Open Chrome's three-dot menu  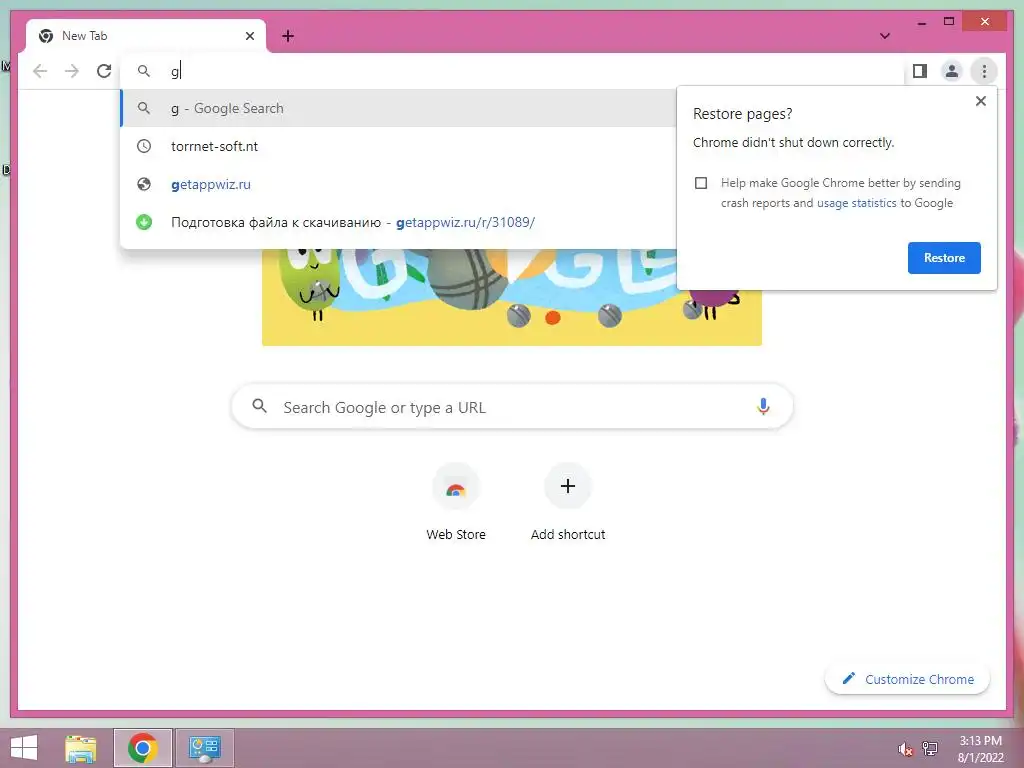coord(984,71)
